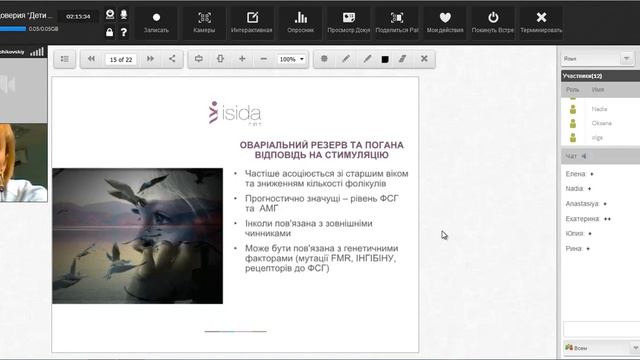Toggle the microphone icon in header
This screenshot has width=640, height=360.
coord(124,15)
